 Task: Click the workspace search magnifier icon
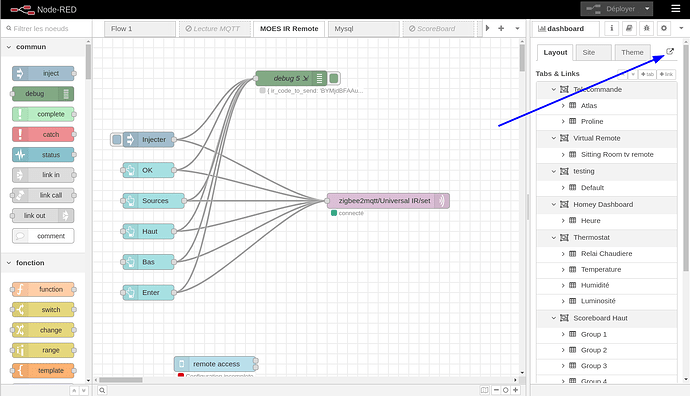coord(102,390)
